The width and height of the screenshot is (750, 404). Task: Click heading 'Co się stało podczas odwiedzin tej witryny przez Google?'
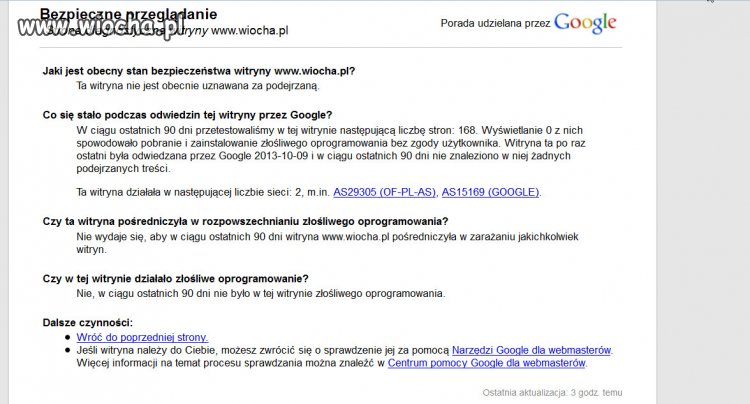(x=188, y=115)
